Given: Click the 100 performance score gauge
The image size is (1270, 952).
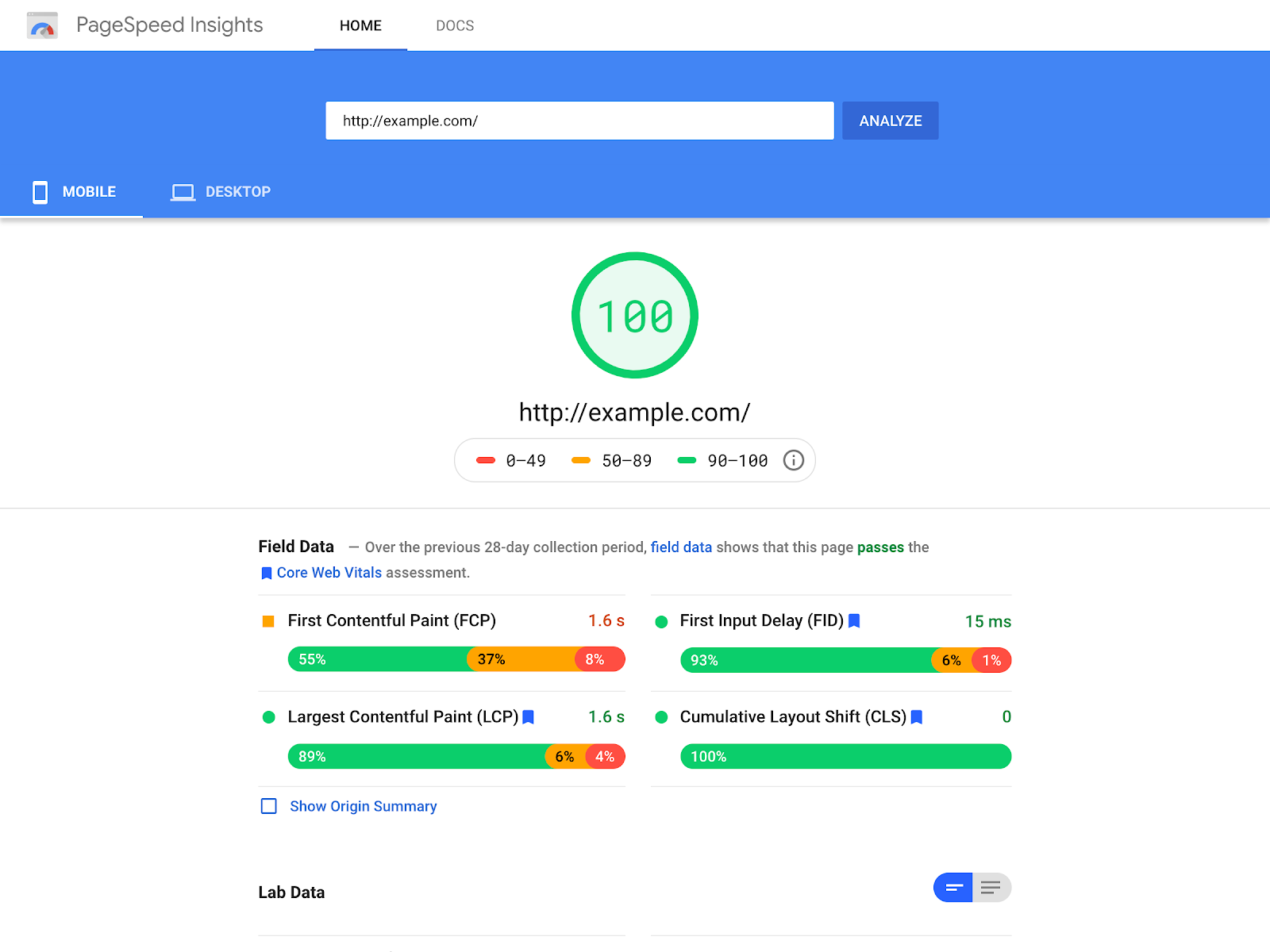Looking at the screenshot, I should tap(635, 315).
